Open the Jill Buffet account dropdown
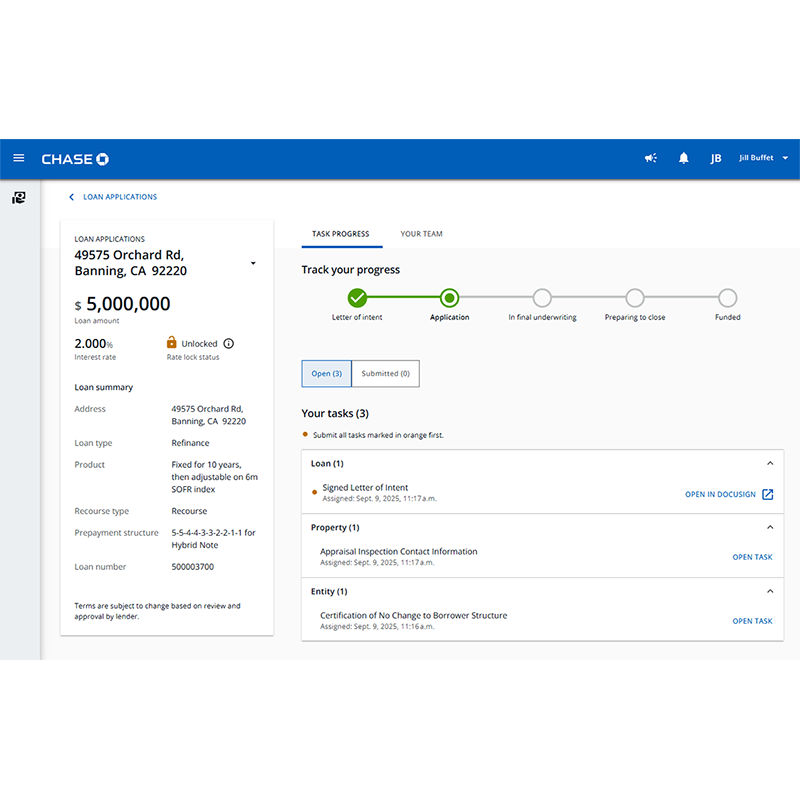The image size is (800, 800). (763, 158)
